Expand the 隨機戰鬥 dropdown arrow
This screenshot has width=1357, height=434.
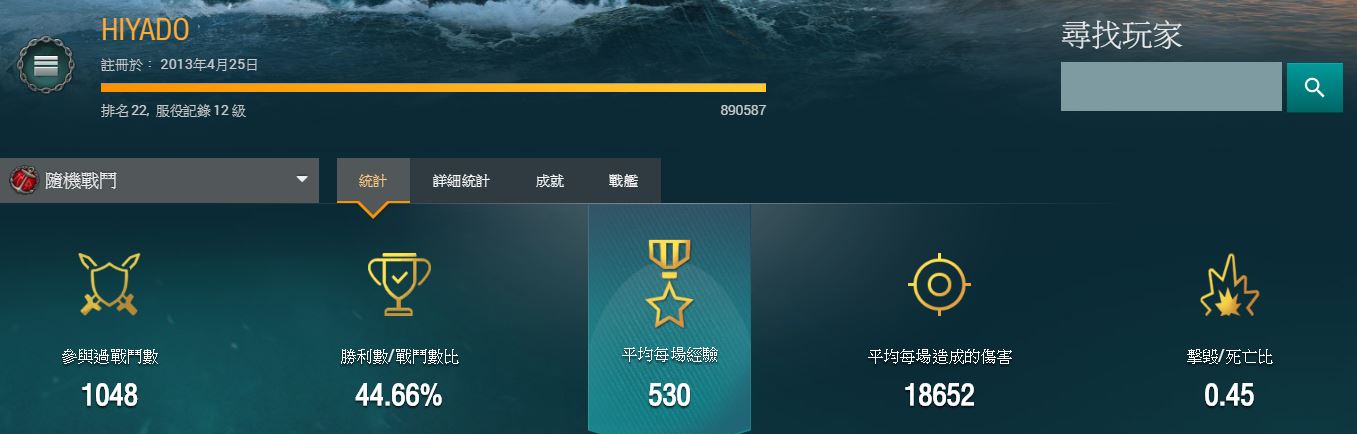click(302, 180)
